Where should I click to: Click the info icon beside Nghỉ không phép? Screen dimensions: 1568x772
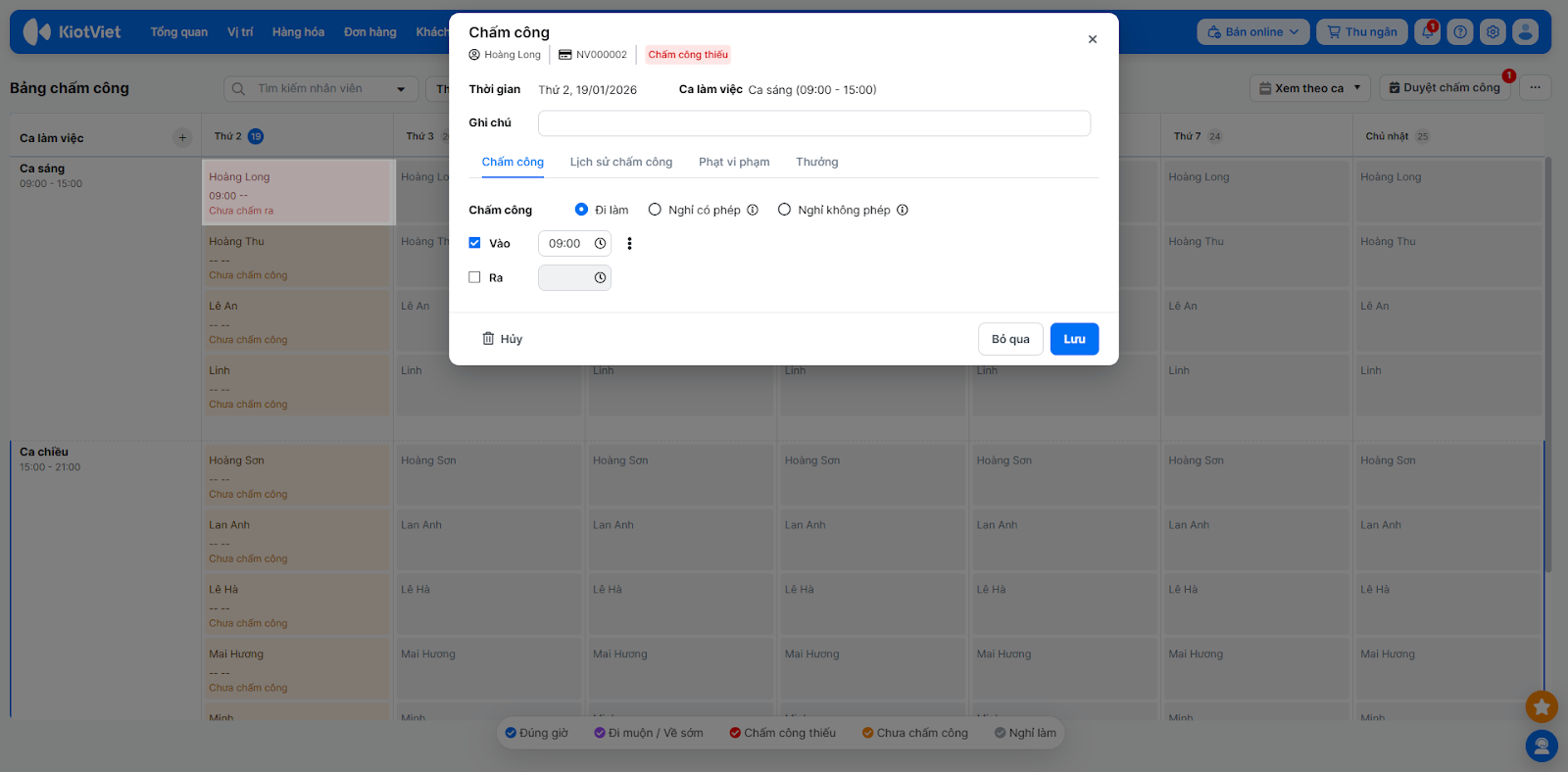903,210
